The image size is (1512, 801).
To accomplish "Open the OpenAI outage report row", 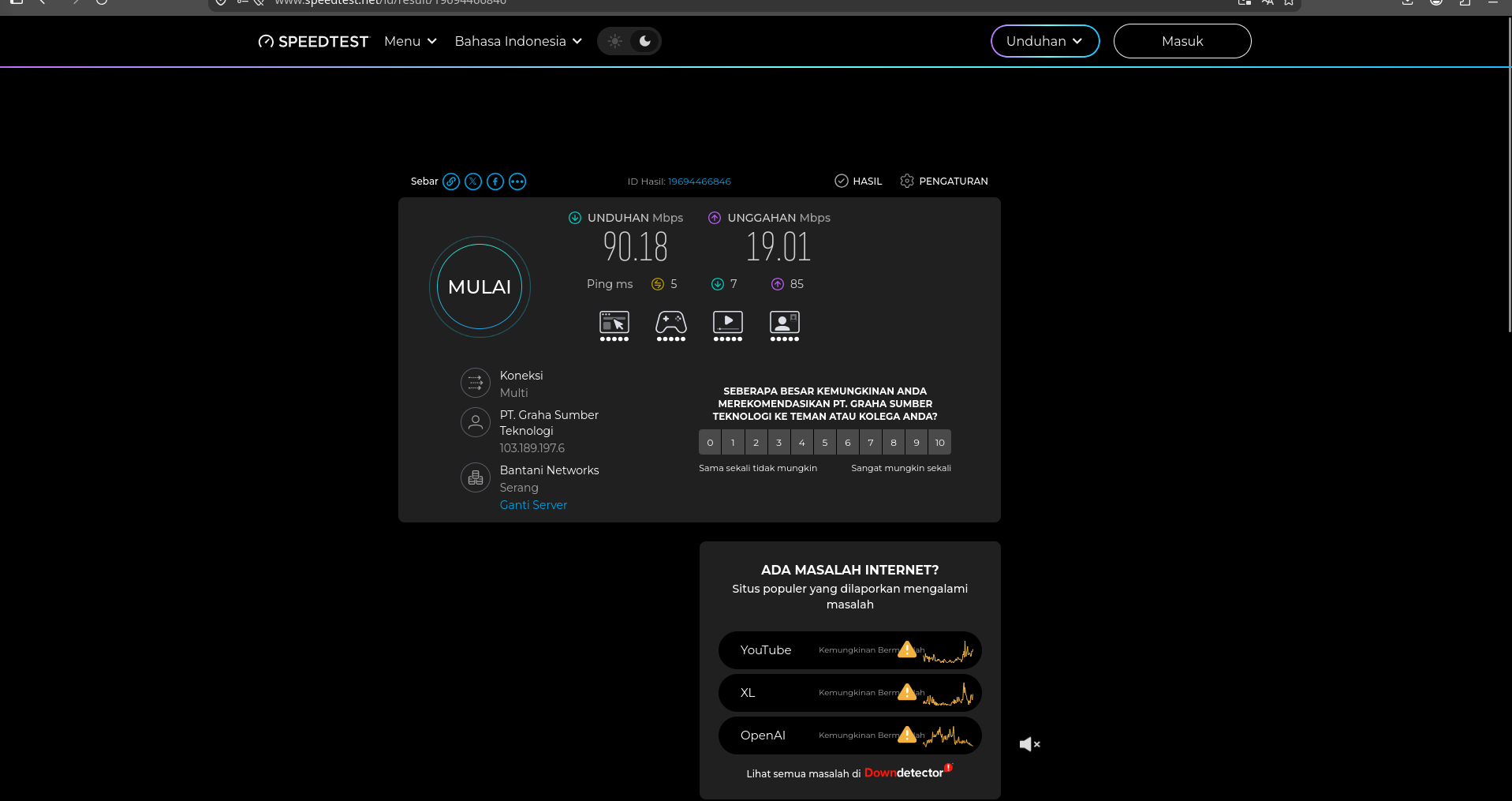I will 850,735.
